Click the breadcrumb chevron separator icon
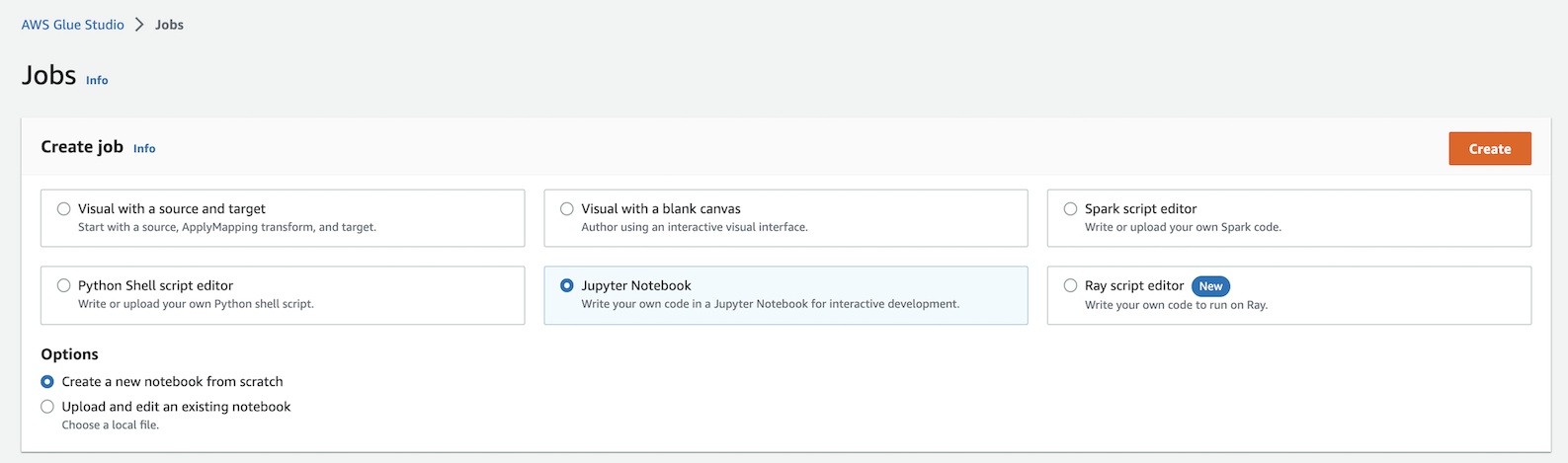 tap(139, 25)
